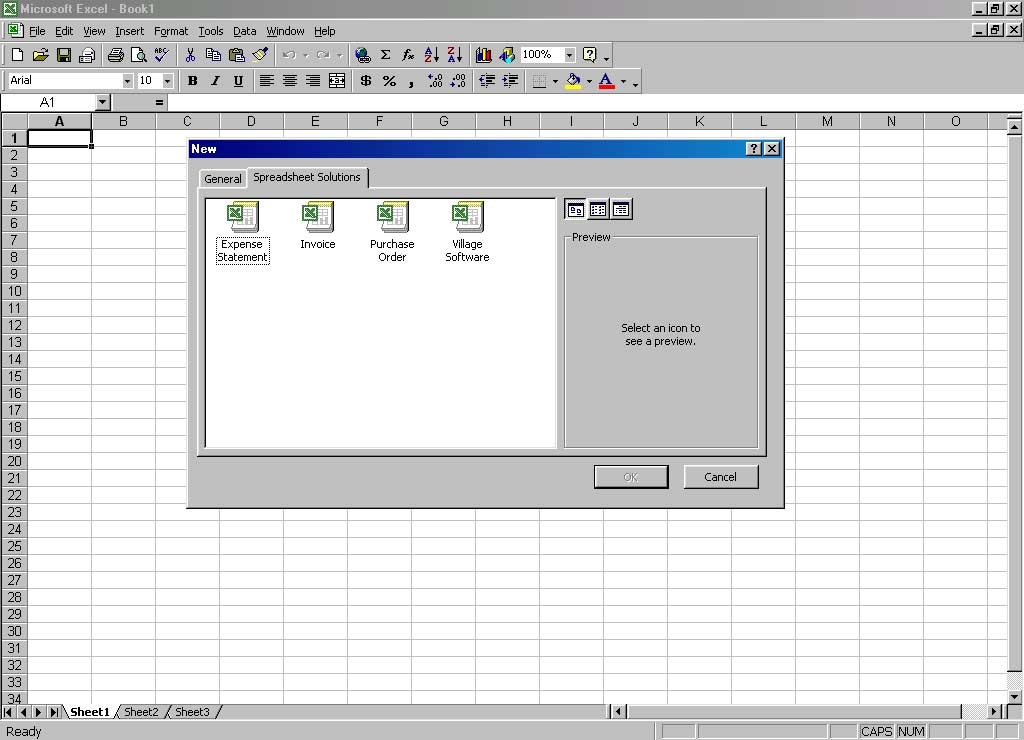Click the Cut scissors icon
Image resolution: width=1024 pixels, height=740 pixels.
(x=190, y=55)
